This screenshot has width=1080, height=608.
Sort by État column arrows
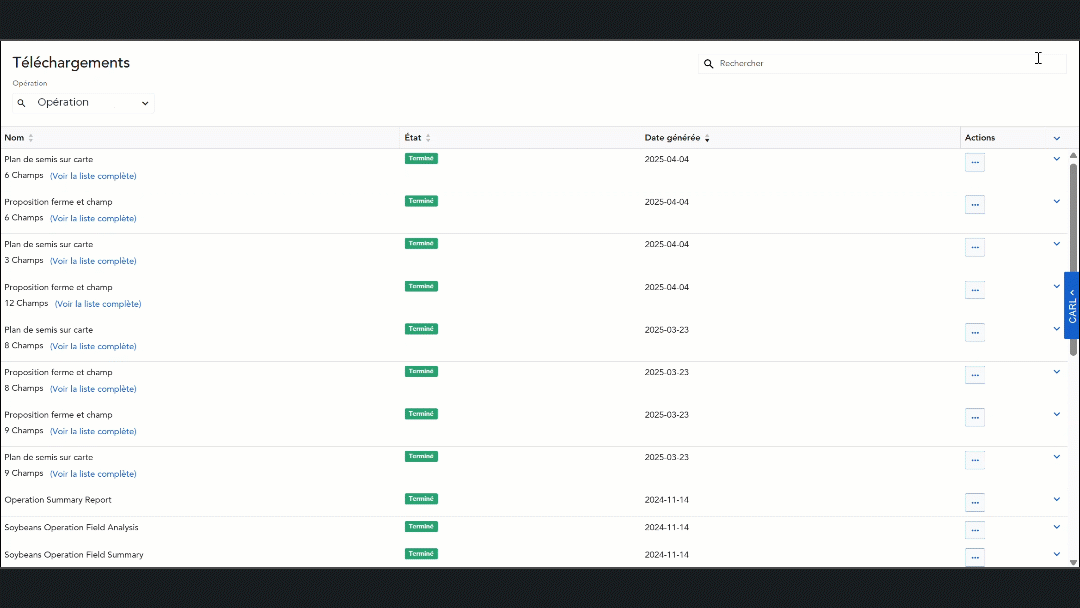(x=428, y=138)
